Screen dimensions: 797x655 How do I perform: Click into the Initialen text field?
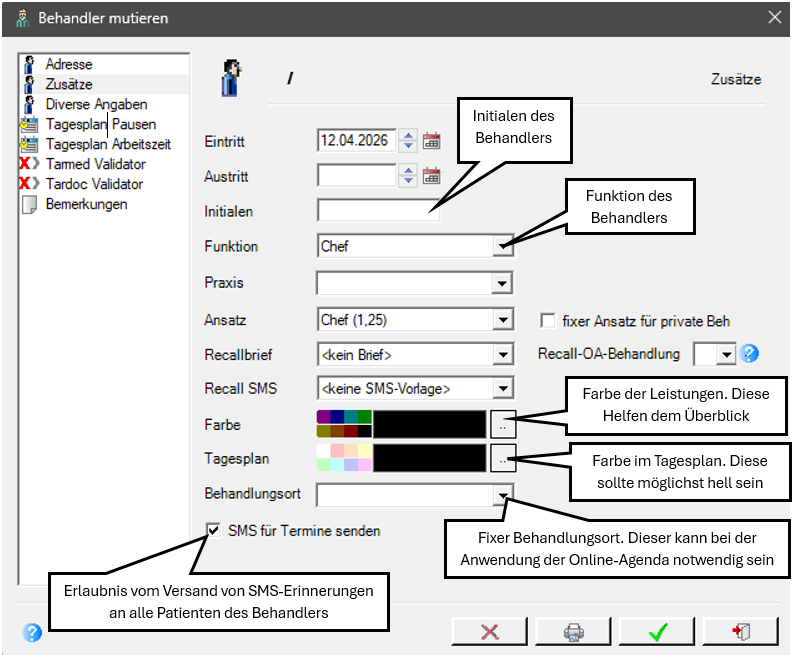coord(379,210)
